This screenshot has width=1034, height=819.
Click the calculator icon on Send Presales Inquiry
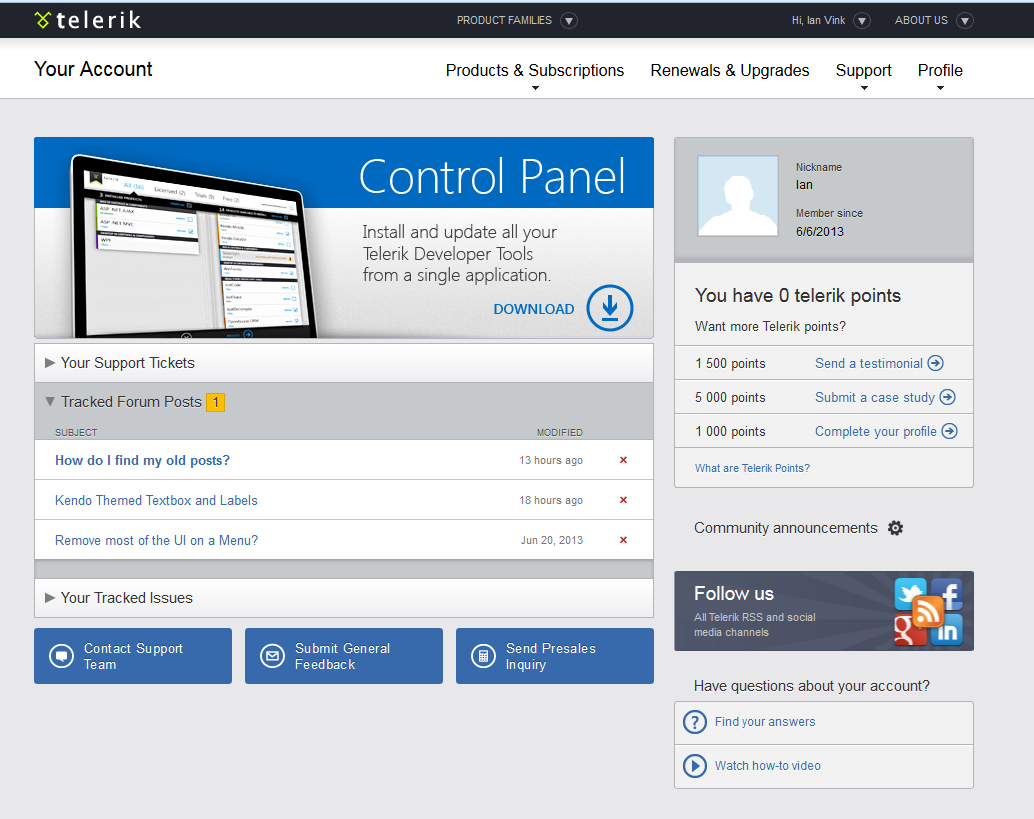(483, 656)
